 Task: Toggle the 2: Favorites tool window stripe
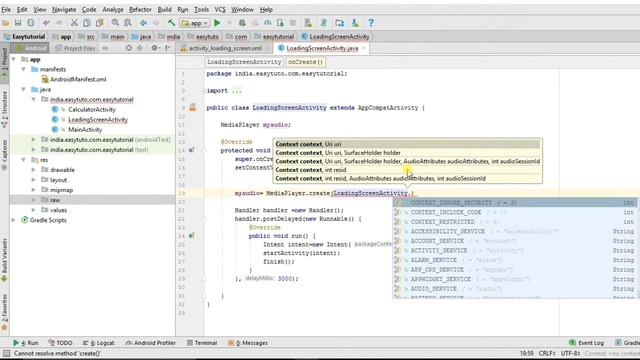tap(4, 313)
